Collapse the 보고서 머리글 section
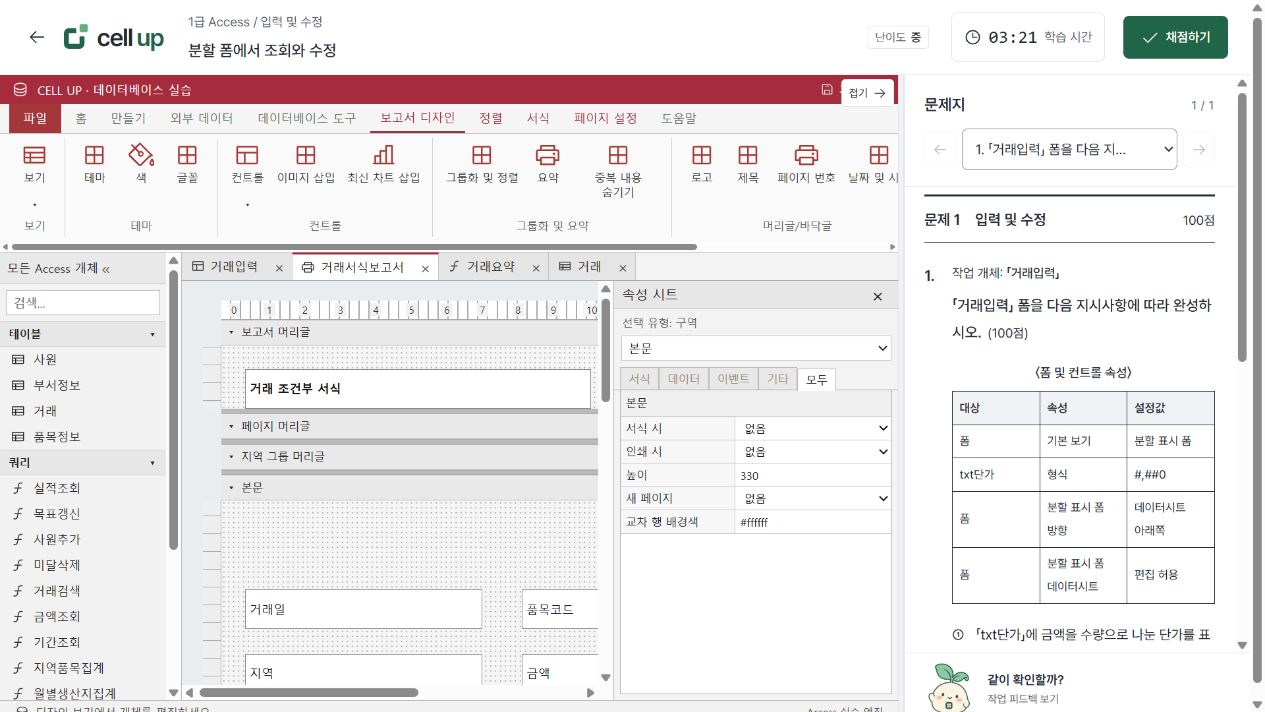 click(x=231, y=332)
